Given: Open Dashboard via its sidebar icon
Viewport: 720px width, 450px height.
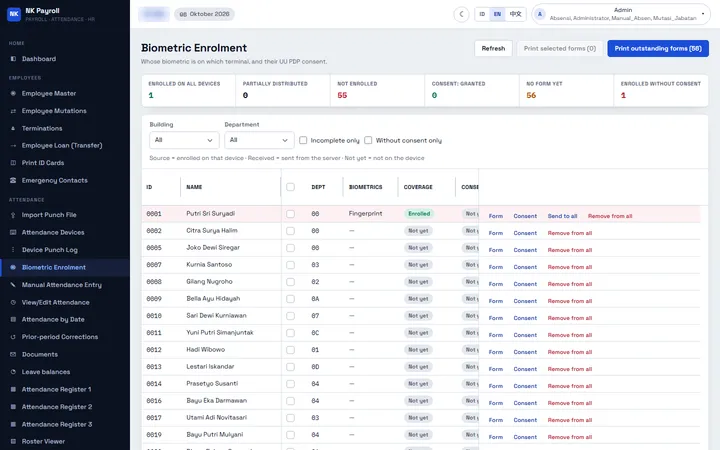Looking at the screenshot, I should [13, 59].
